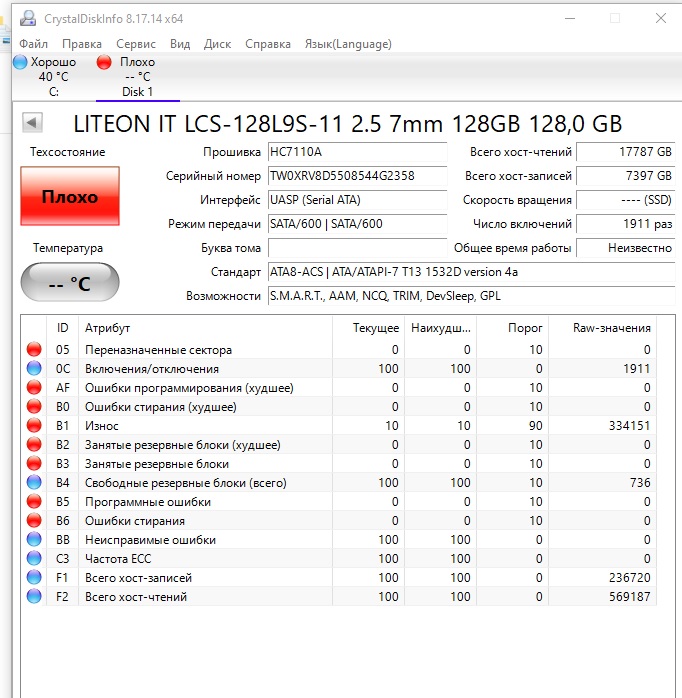Click the Режим передачи field SATA/600
682x698 pixels.
click(x=357, y=224)
